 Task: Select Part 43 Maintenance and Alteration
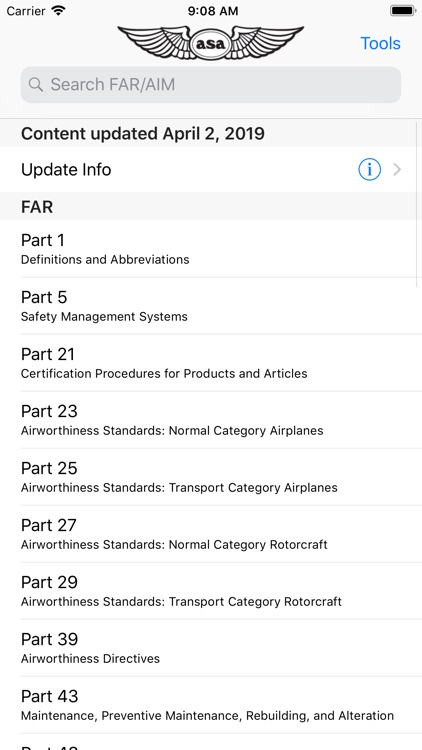pyautogui.click(x=211, y=704)
